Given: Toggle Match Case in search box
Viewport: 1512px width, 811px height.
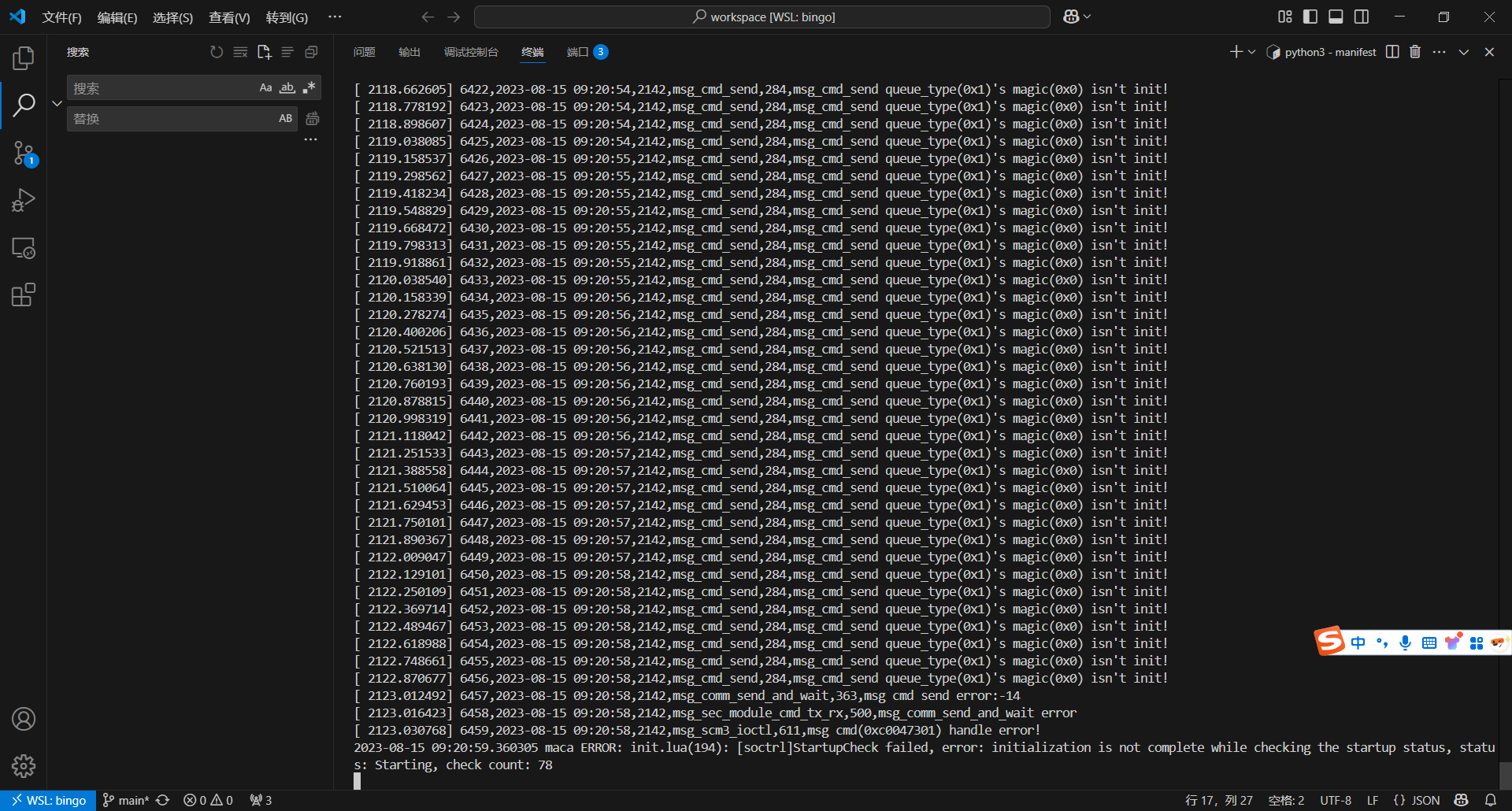Looking at the screenshot, I should 265,88.
